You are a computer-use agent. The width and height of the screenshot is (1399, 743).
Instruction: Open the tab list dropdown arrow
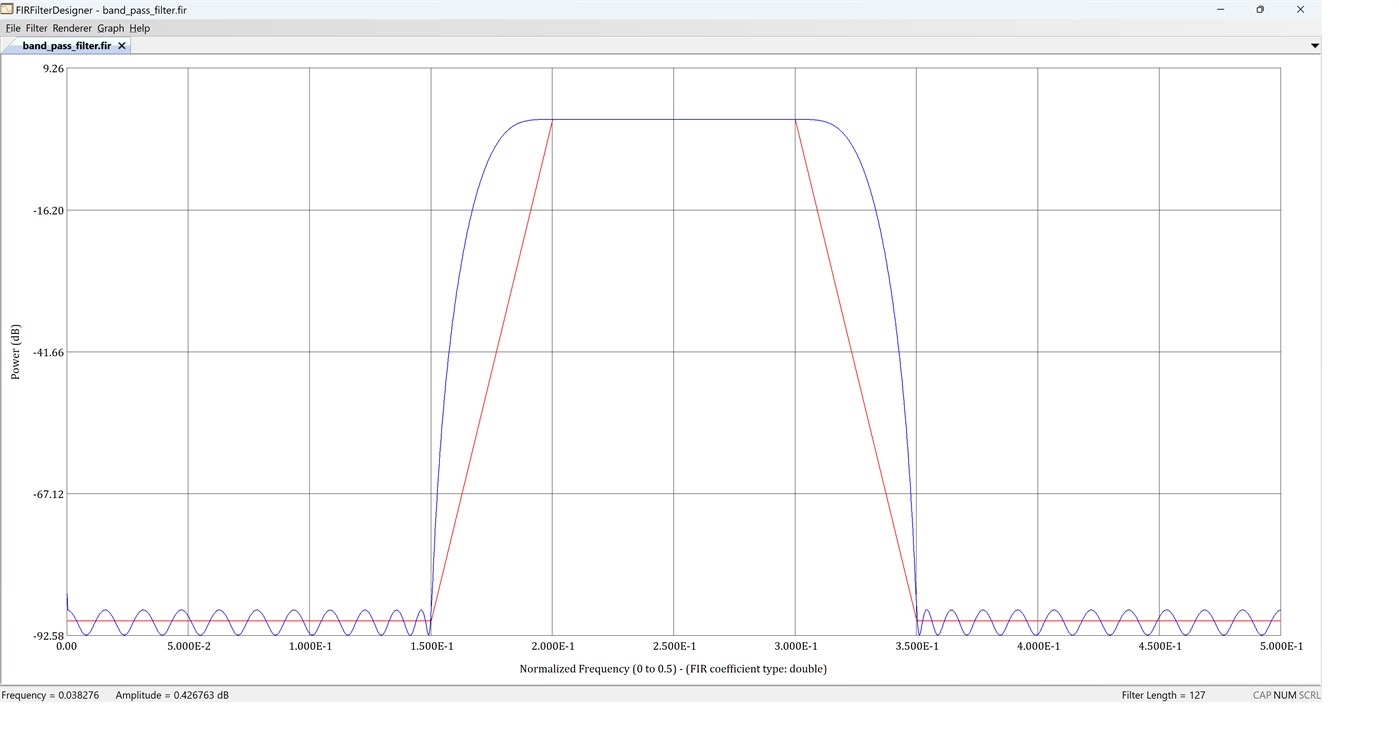(1314, 46)
